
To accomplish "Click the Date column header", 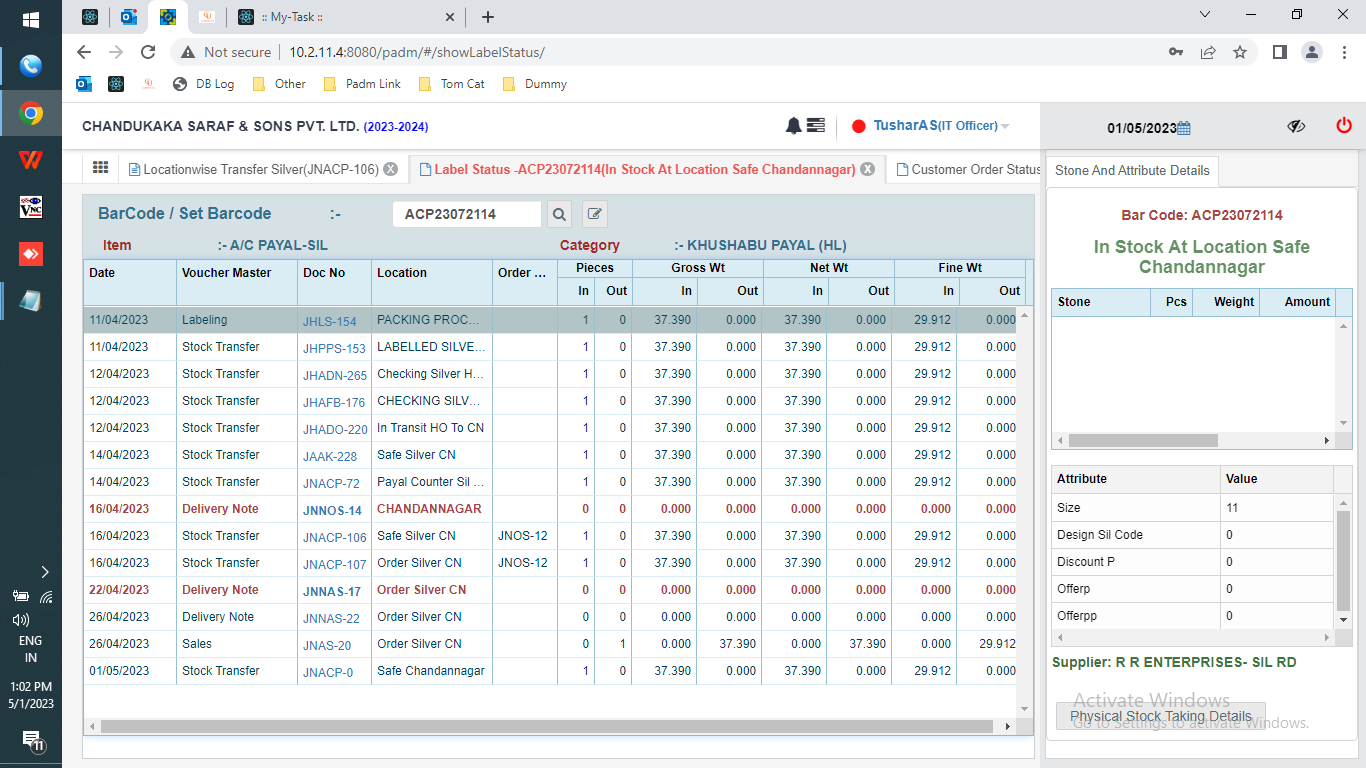I will pyautogui.click(x=130, y=282).
